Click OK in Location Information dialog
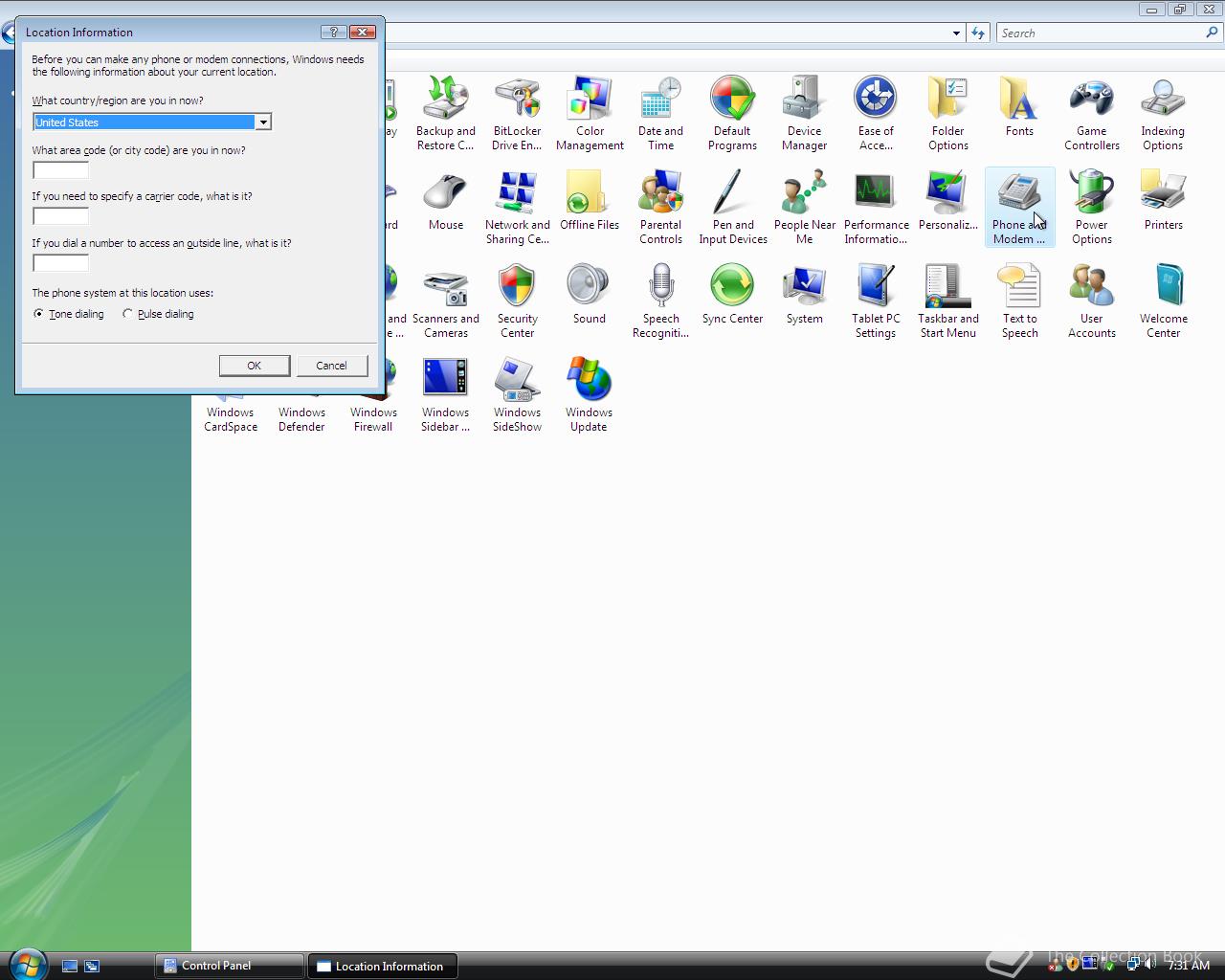1225x980 pixels. 255,366
